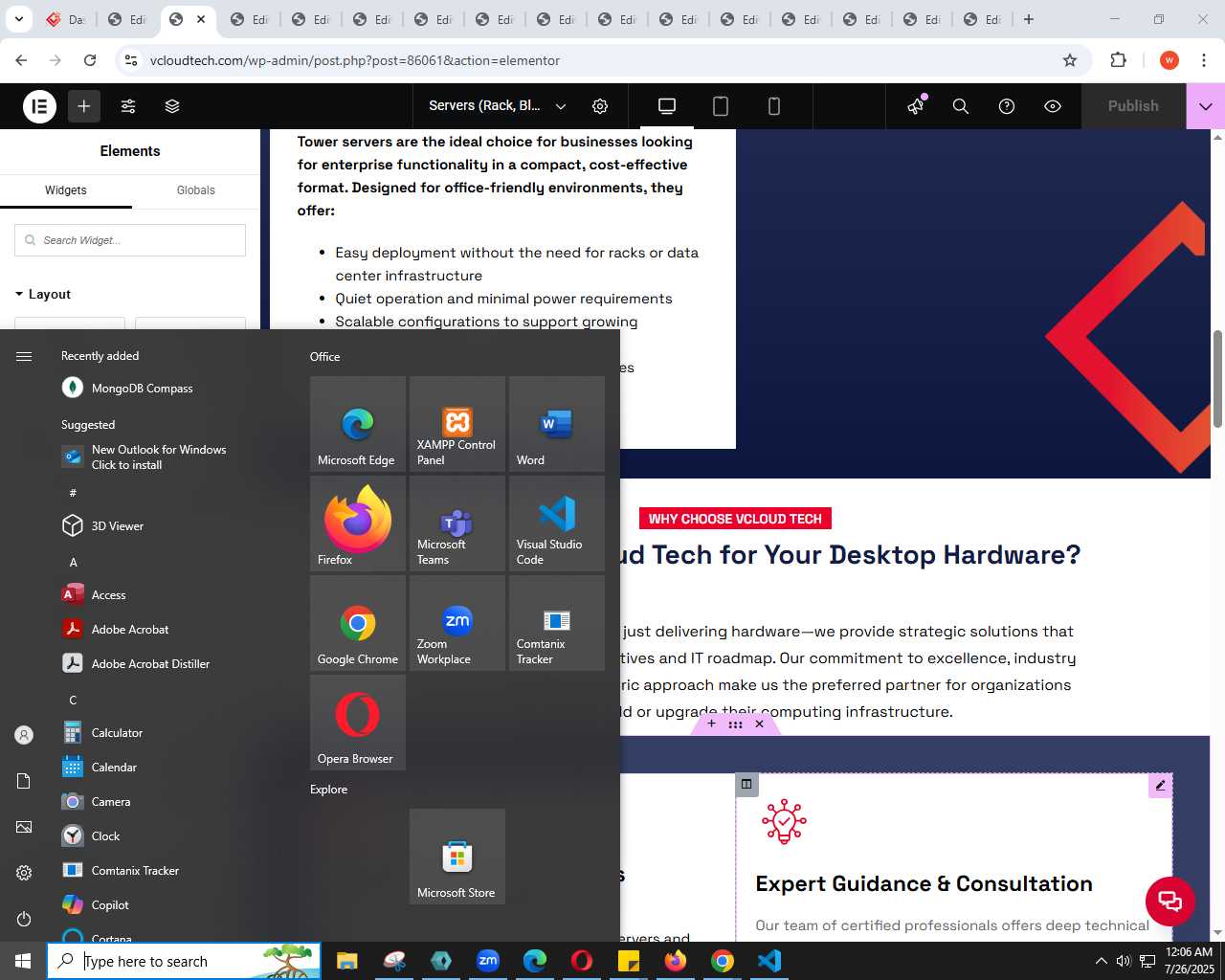Launch the Firefox tile

(358, 523)
